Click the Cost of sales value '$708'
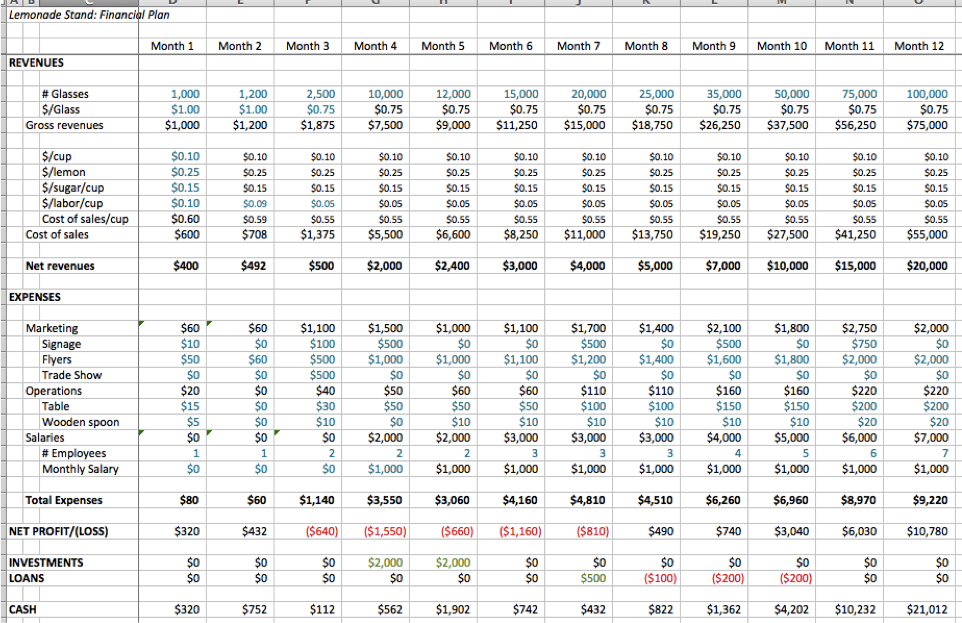 (x=253, y=234)
